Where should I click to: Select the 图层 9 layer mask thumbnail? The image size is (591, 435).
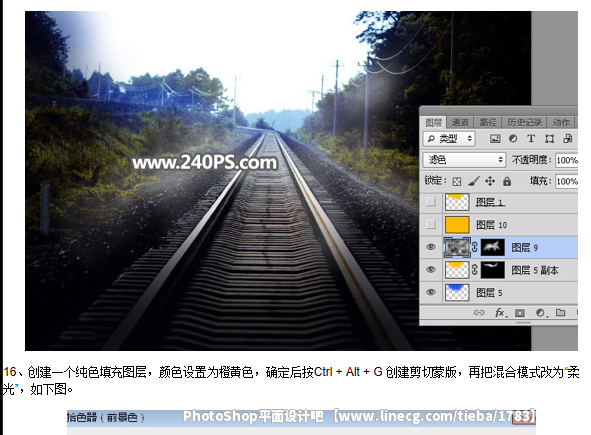tap(493, 247)
